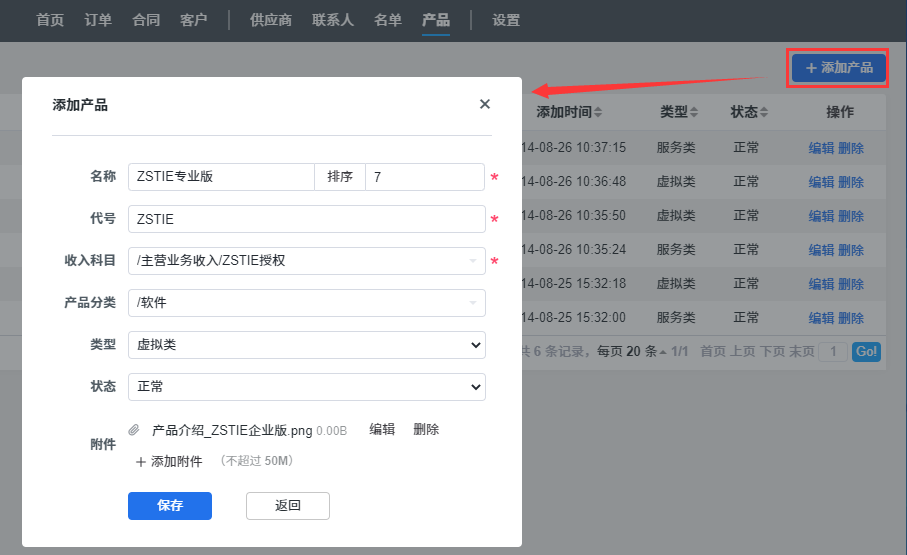Click the paperclip icon next to the attachment file

tap(134, 430)
